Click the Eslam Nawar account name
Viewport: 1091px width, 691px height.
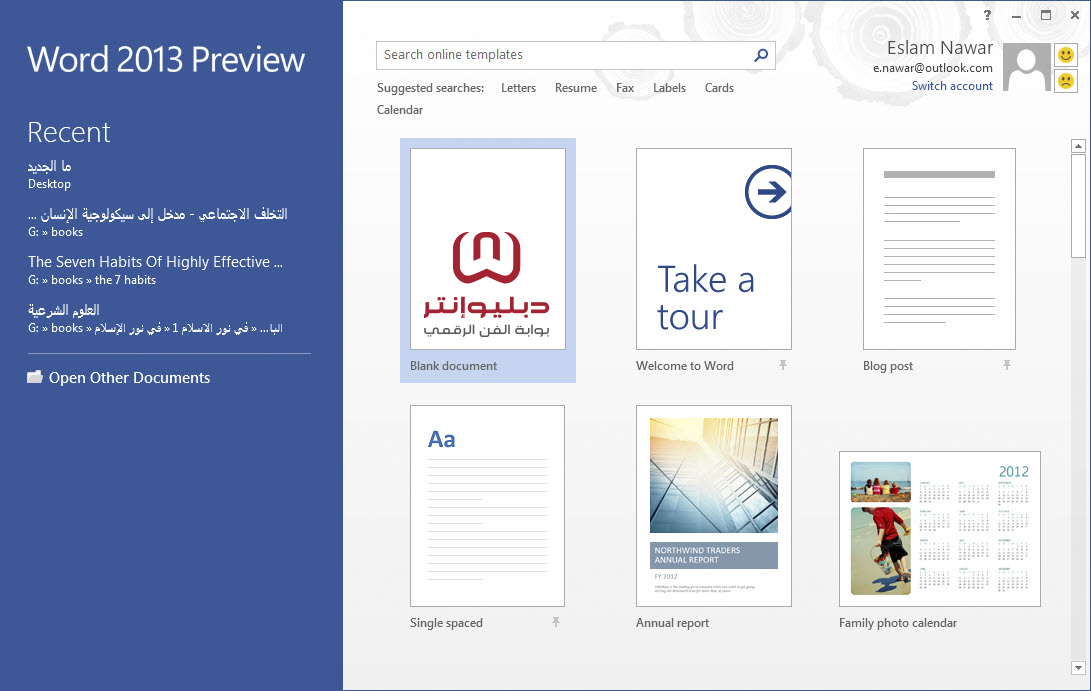(x=939, y=48)
